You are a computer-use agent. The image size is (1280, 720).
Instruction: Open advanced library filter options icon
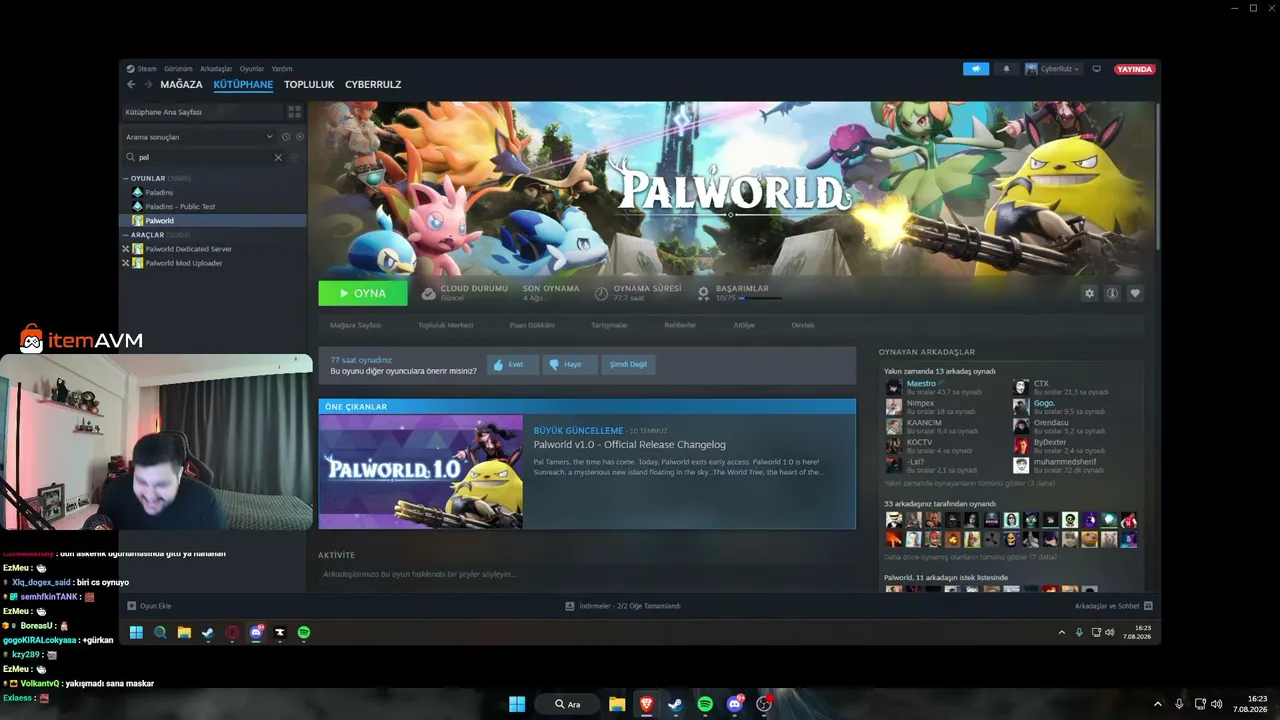tap(295, 157)
